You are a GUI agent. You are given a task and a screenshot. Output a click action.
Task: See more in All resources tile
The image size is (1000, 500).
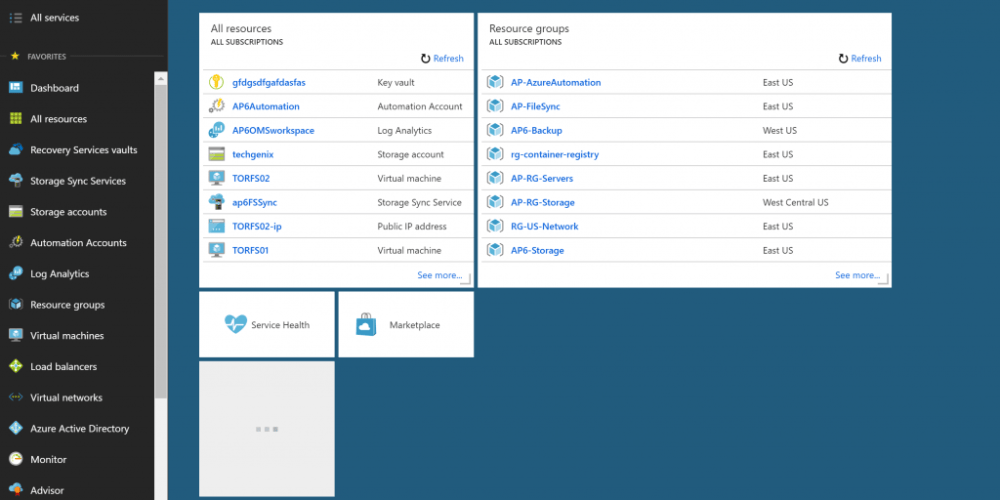(439, 276)
